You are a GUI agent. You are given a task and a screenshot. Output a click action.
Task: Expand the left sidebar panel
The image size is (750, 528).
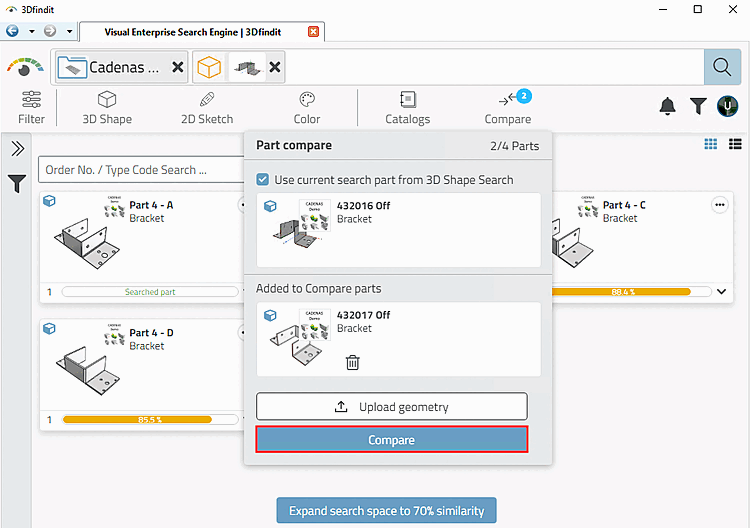pos(17,149)
